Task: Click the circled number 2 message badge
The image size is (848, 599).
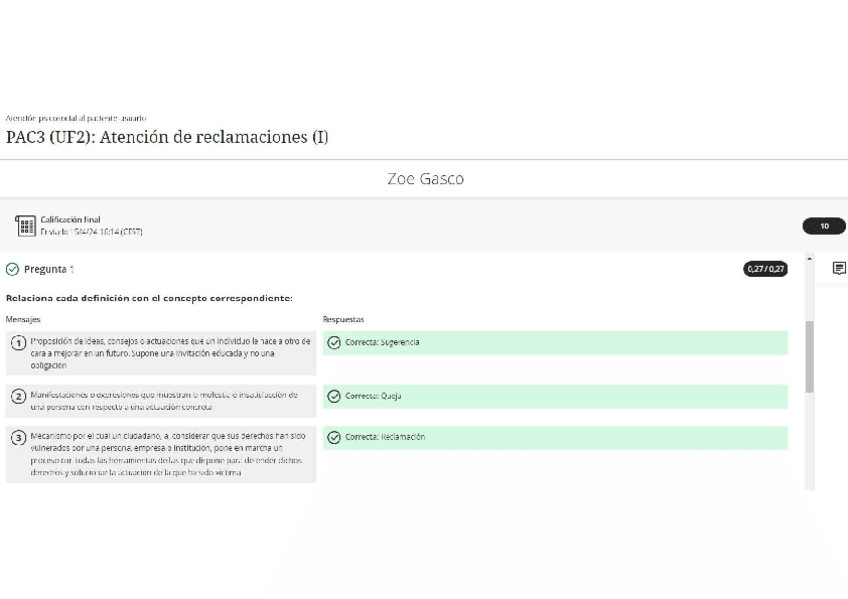Action: [18, 396]
